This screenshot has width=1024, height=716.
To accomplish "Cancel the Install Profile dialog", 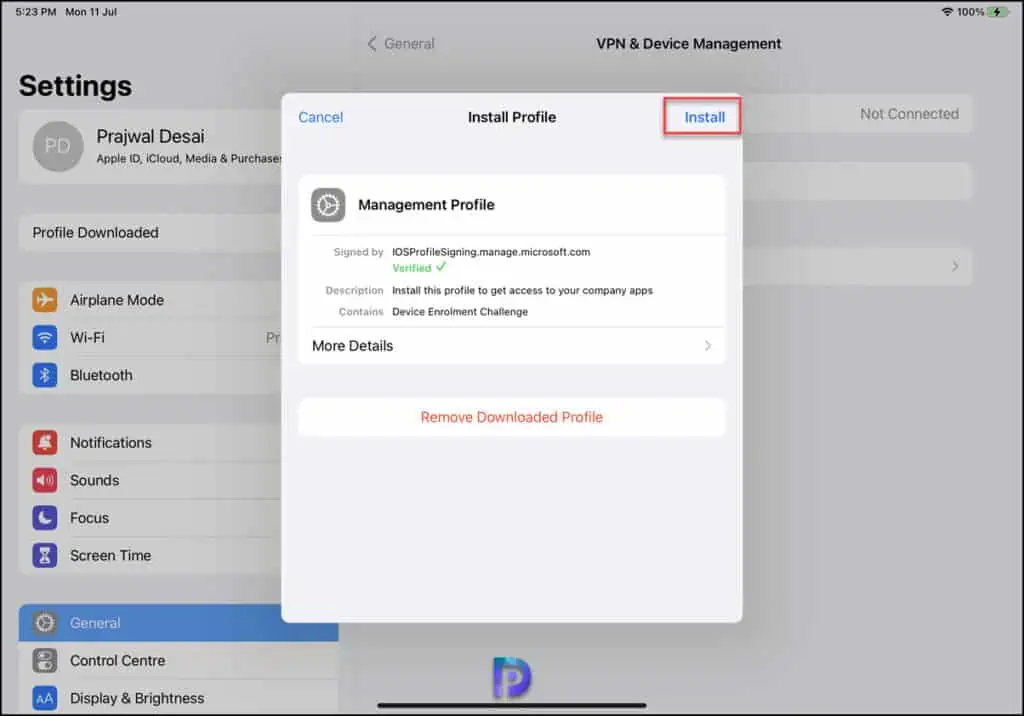I will (x=320, y=117).
